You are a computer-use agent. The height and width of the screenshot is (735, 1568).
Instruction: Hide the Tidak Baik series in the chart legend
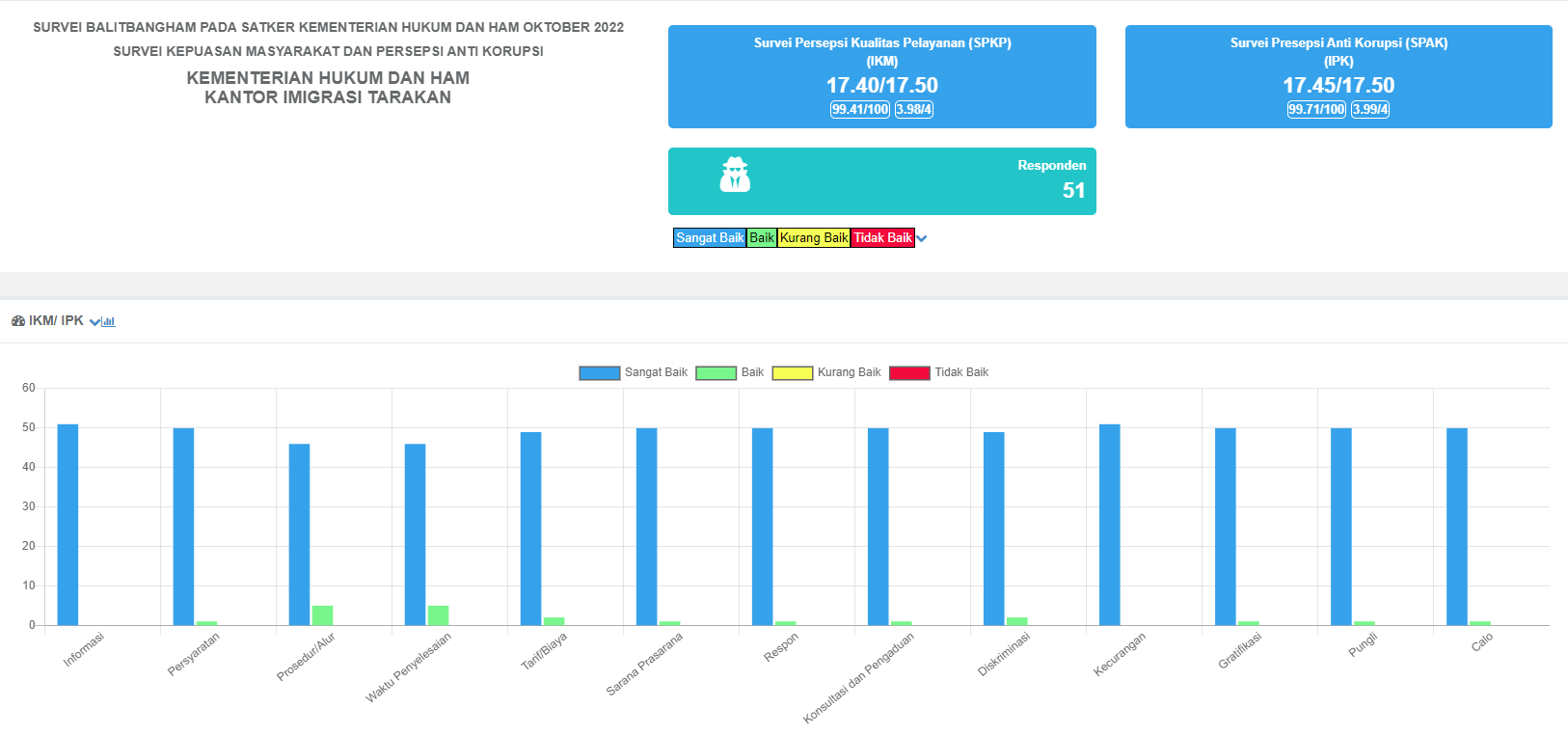tap(939, 372)
